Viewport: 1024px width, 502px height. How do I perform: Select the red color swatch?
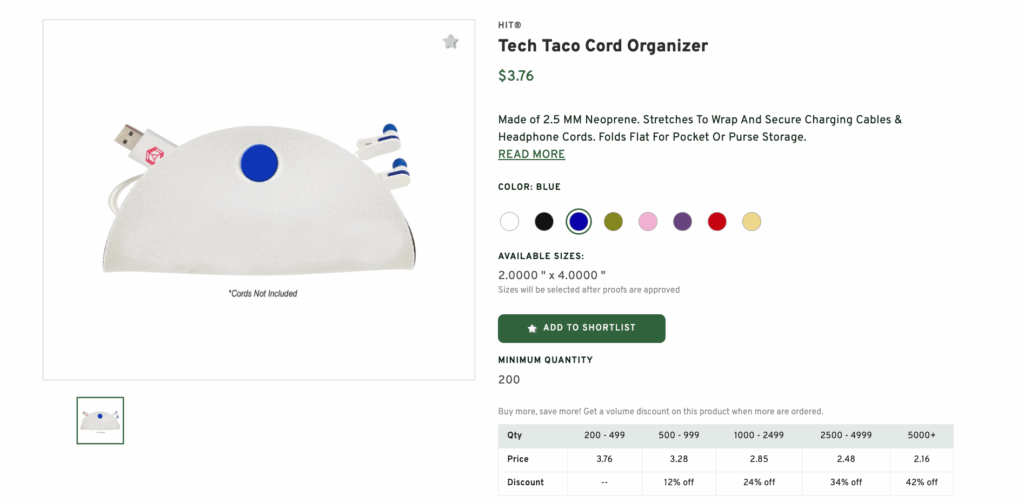point(717,221)
